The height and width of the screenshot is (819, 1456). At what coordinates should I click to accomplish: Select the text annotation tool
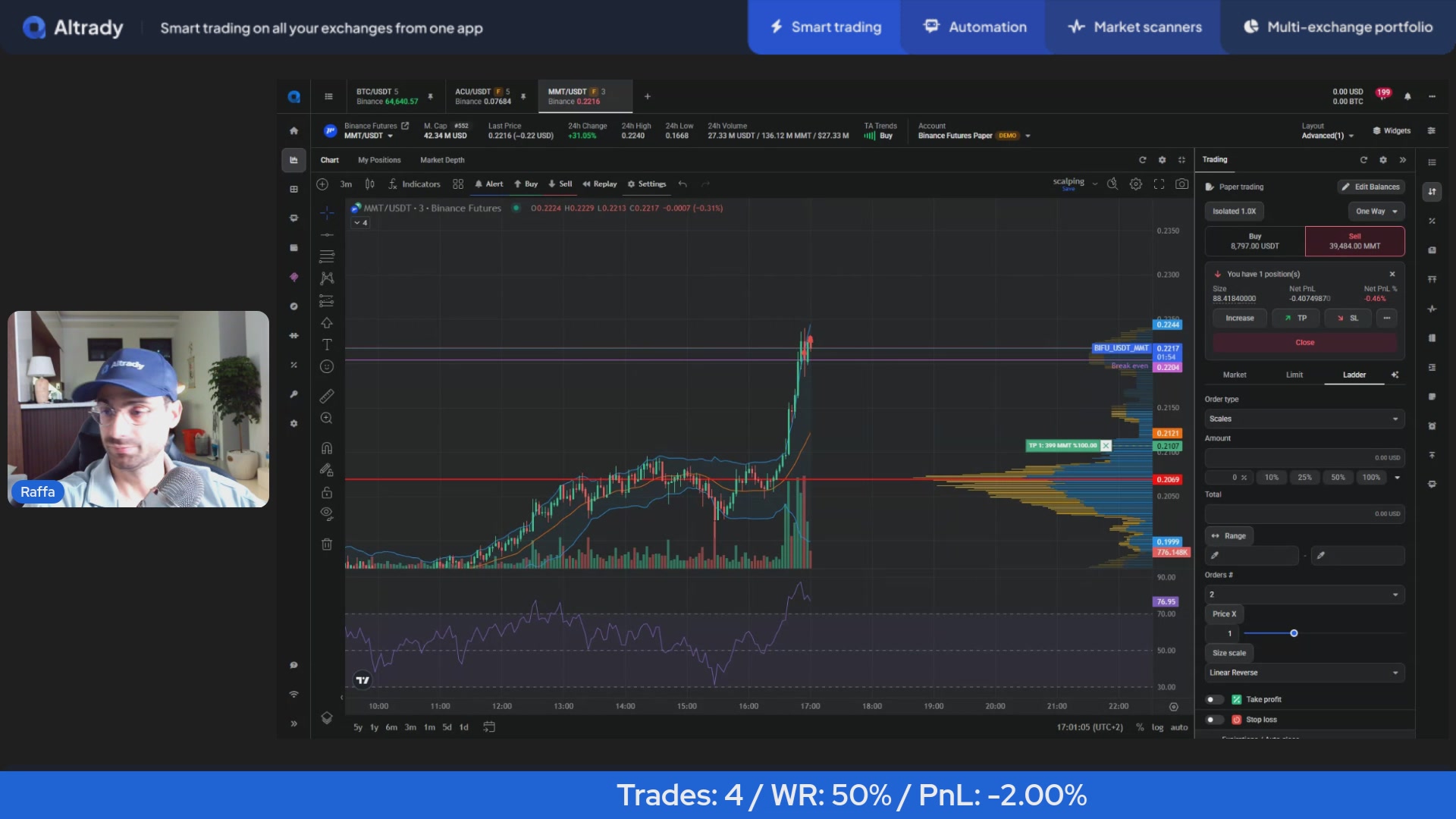327,344
